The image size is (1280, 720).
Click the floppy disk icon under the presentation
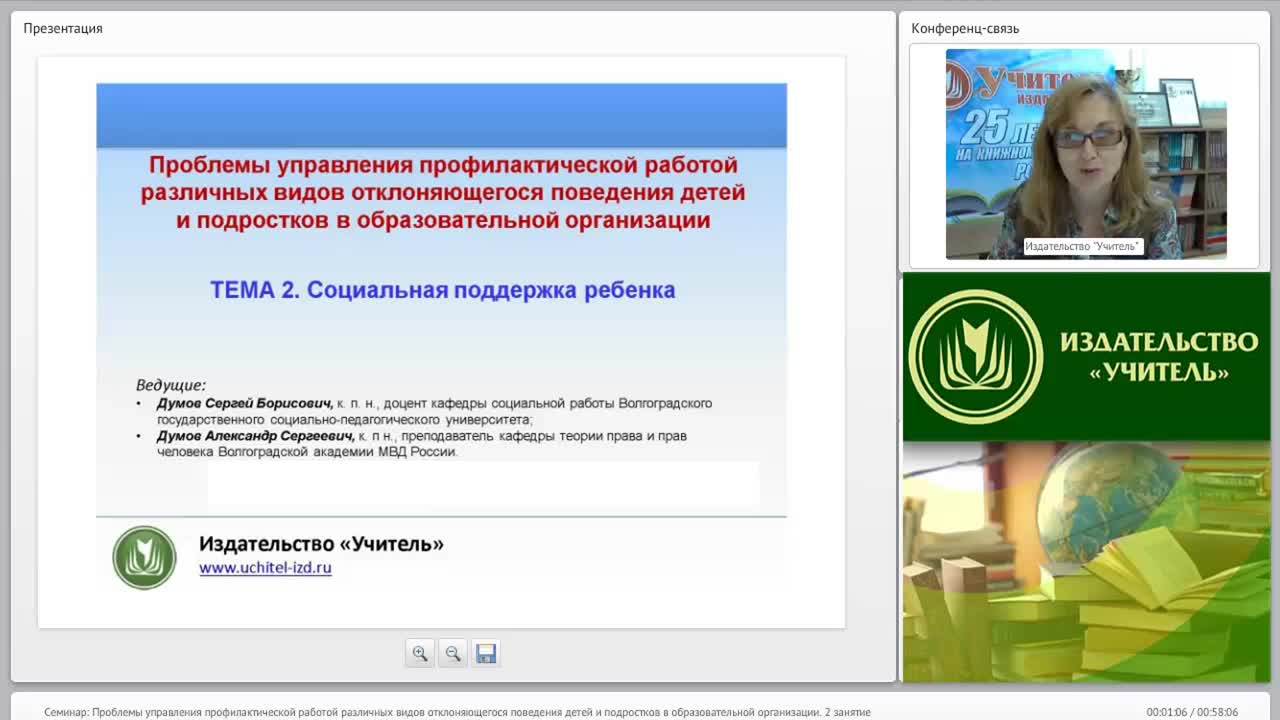486,653
